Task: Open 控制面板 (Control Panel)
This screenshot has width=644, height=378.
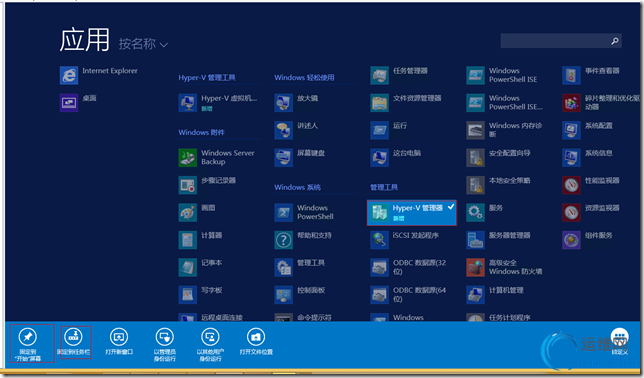Action: click(x=299, y=295)
